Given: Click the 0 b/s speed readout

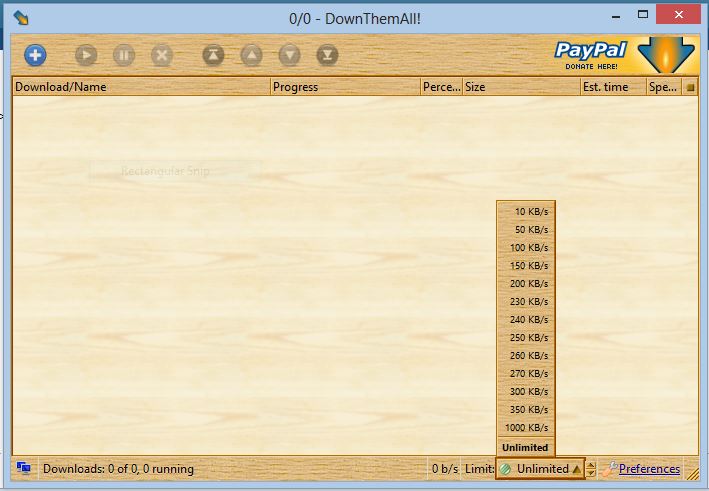Looking at the screenshot, I should pyautogui.click(x=445, y=469).
